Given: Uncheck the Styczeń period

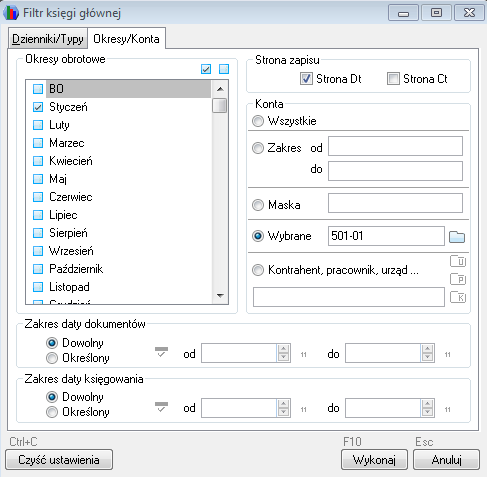Looking at the screenshot, I should point(38,107).
